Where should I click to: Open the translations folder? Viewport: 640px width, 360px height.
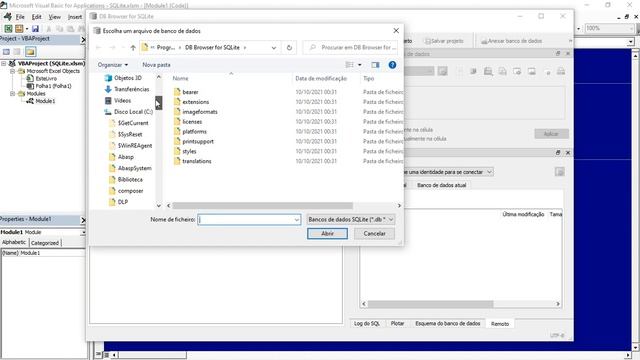coord(197,161)
